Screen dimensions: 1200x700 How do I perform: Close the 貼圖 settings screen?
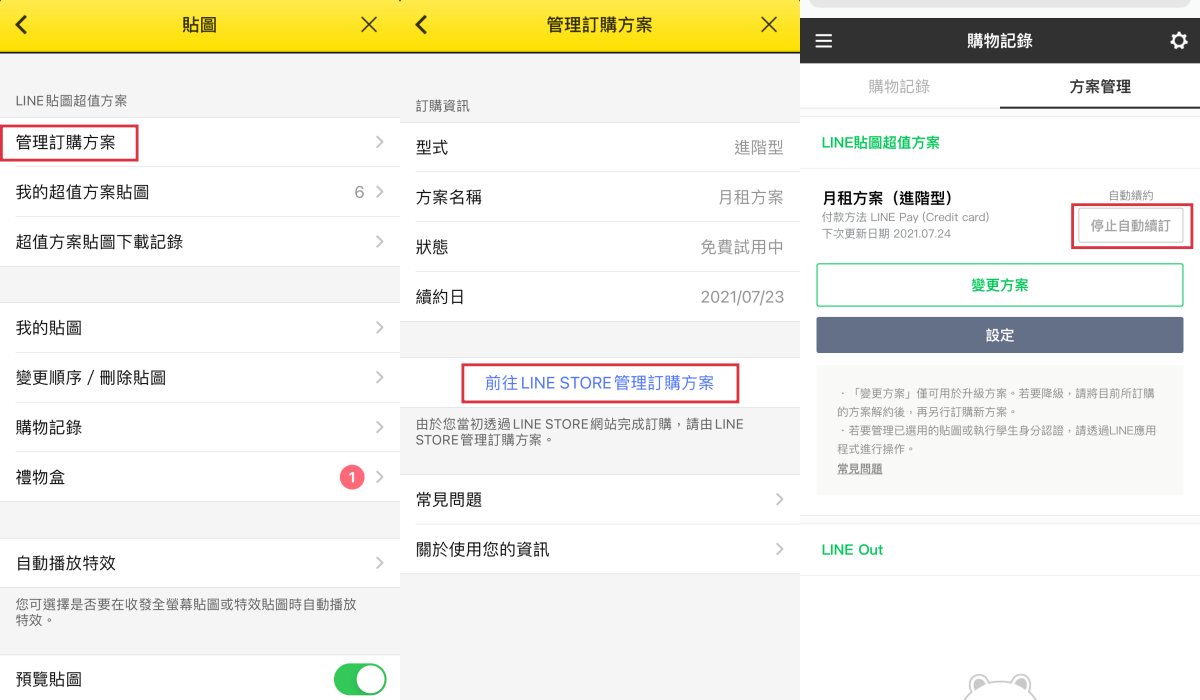click(x=369, y=25)
